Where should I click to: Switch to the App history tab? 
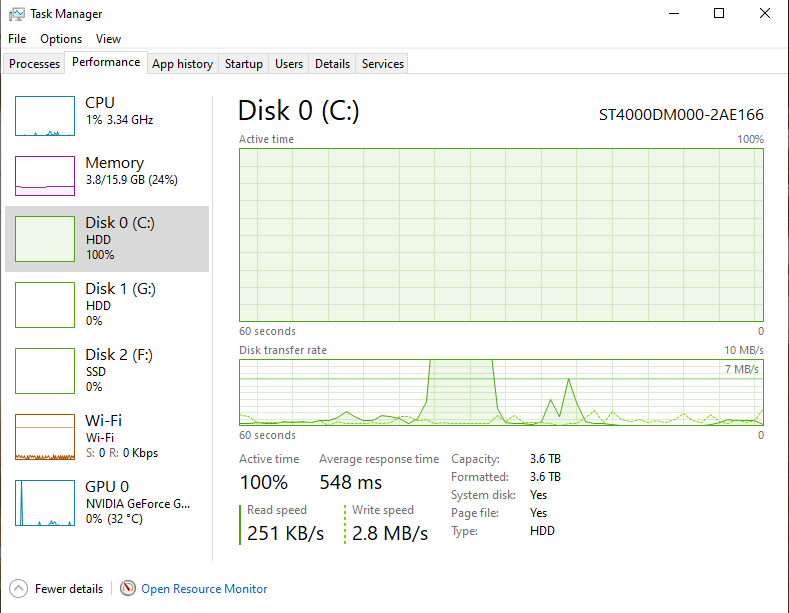(182, 64)
